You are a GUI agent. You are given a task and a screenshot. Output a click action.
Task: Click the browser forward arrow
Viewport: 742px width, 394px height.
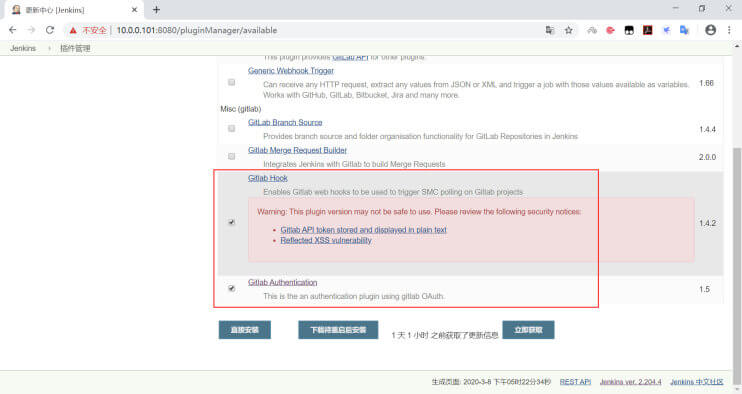coord(31,30)
